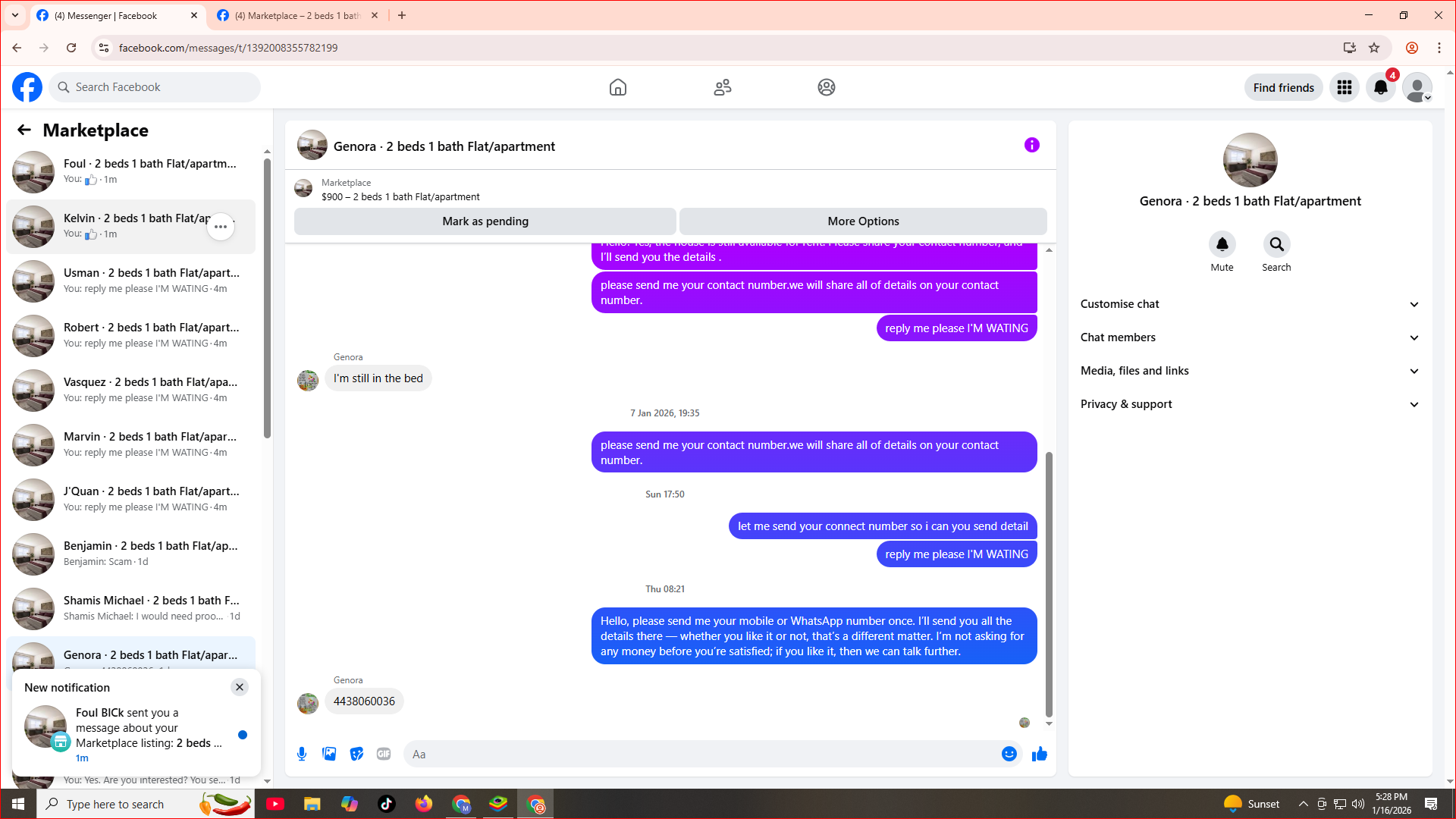Viewport: 1456px width, 819px height.
Task: Attach a photo with the image icon
Action: (x=329, y=754)
